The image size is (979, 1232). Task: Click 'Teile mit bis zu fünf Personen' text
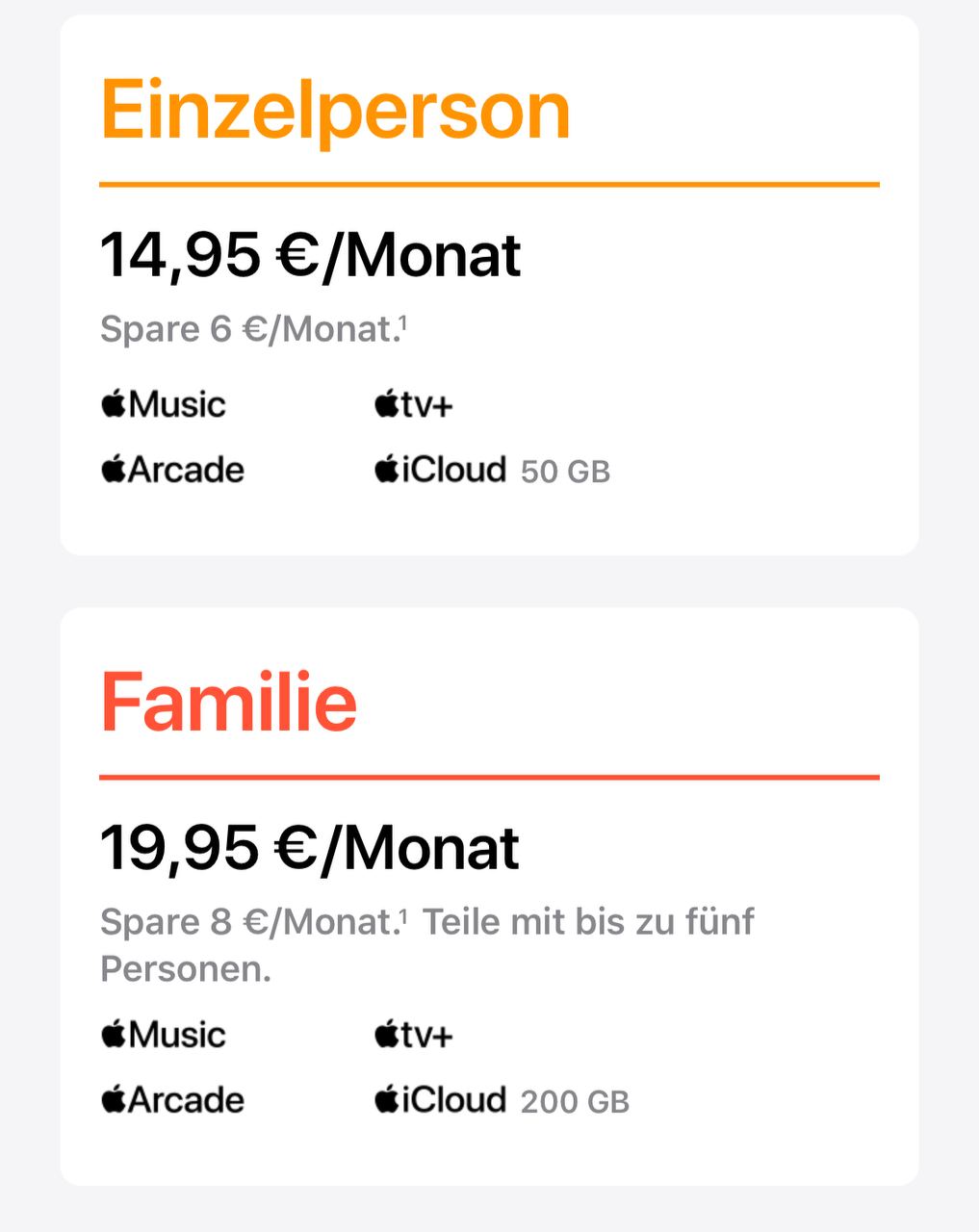point(427,945)
